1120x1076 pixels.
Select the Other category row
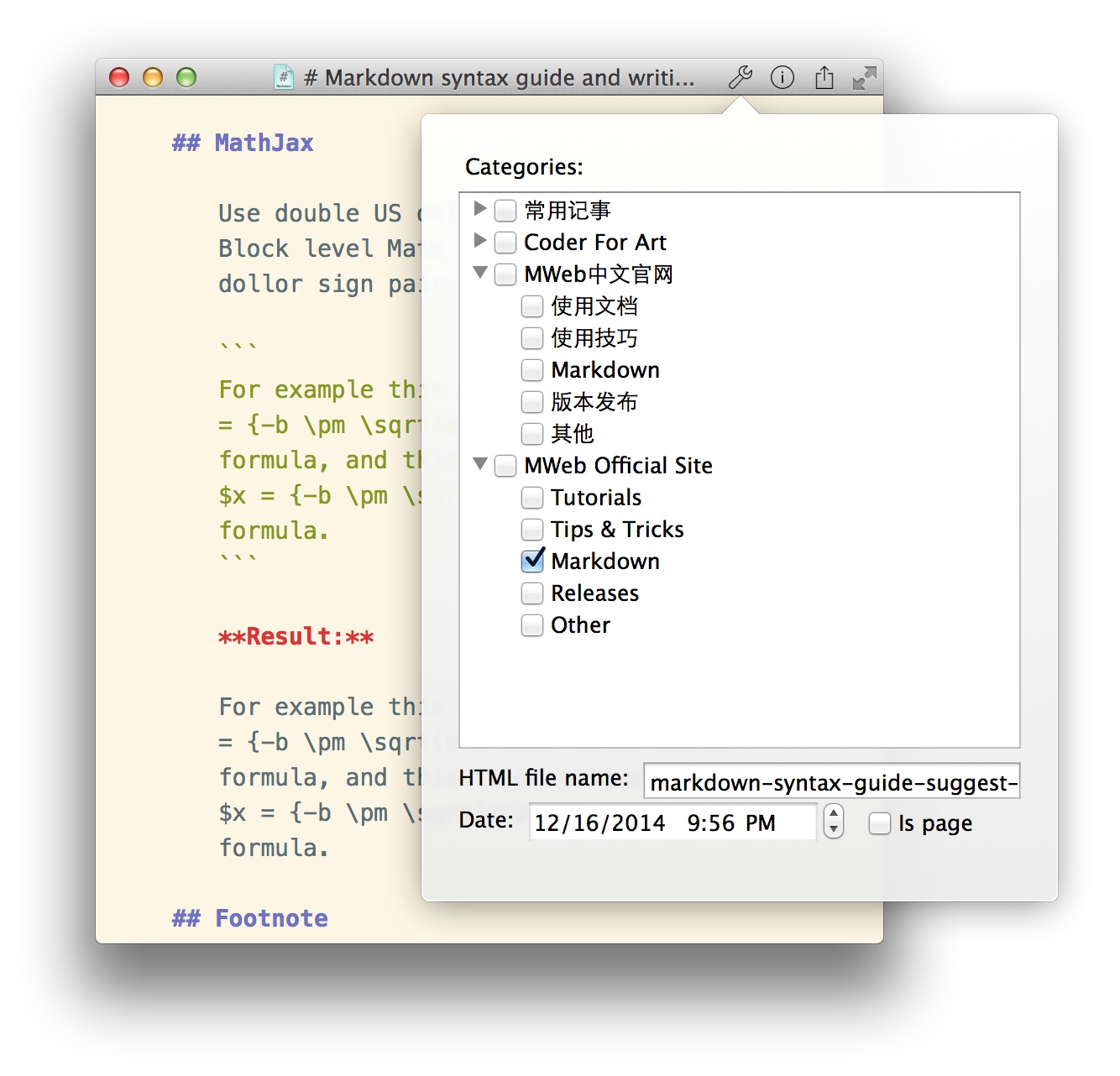click(580, 625)
